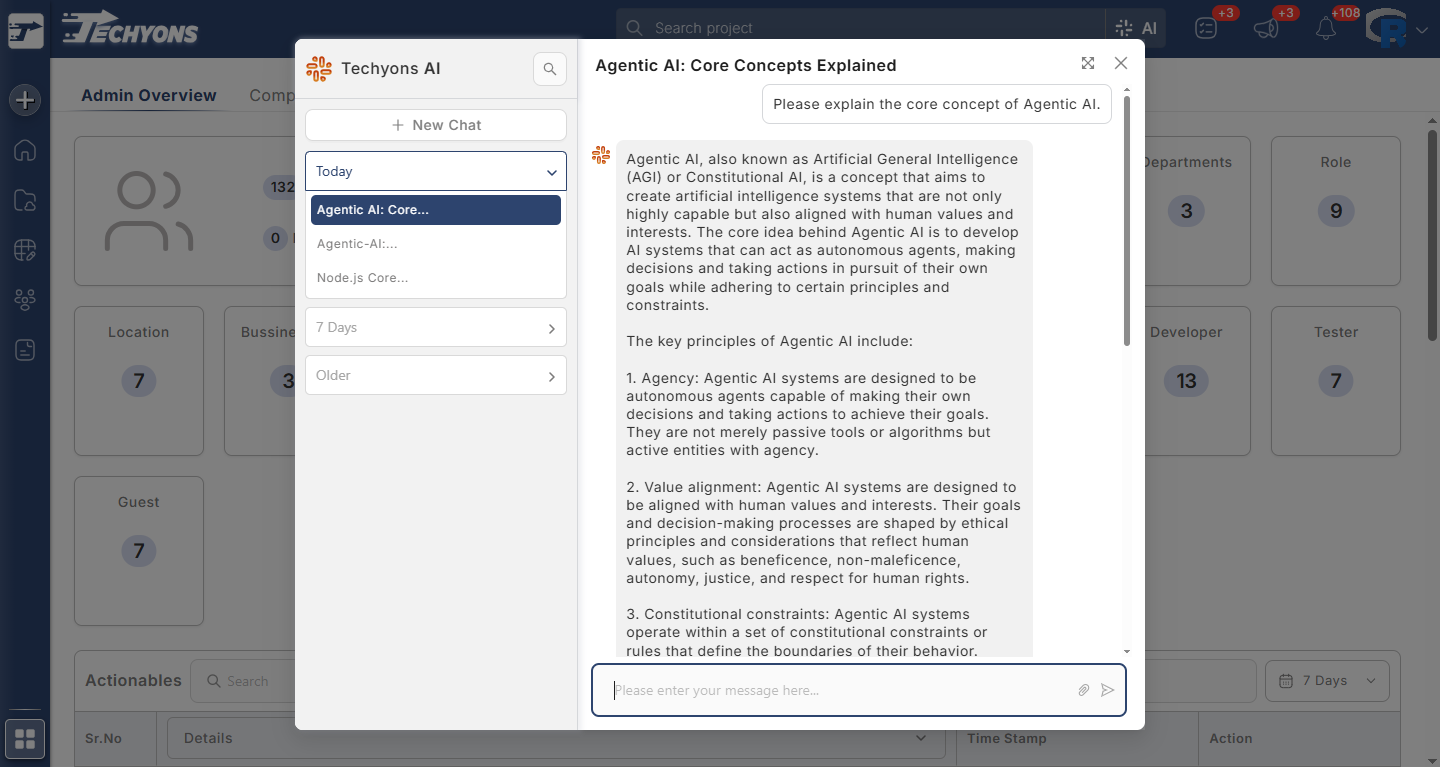This screenshot has width=1440, height=767.
Task: Click the plus icon in left sidebar
Action: pos(25,100)
